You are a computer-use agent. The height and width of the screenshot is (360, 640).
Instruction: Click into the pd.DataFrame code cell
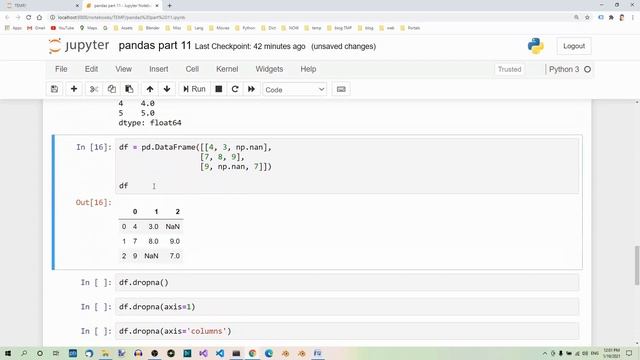pos(347,166)
